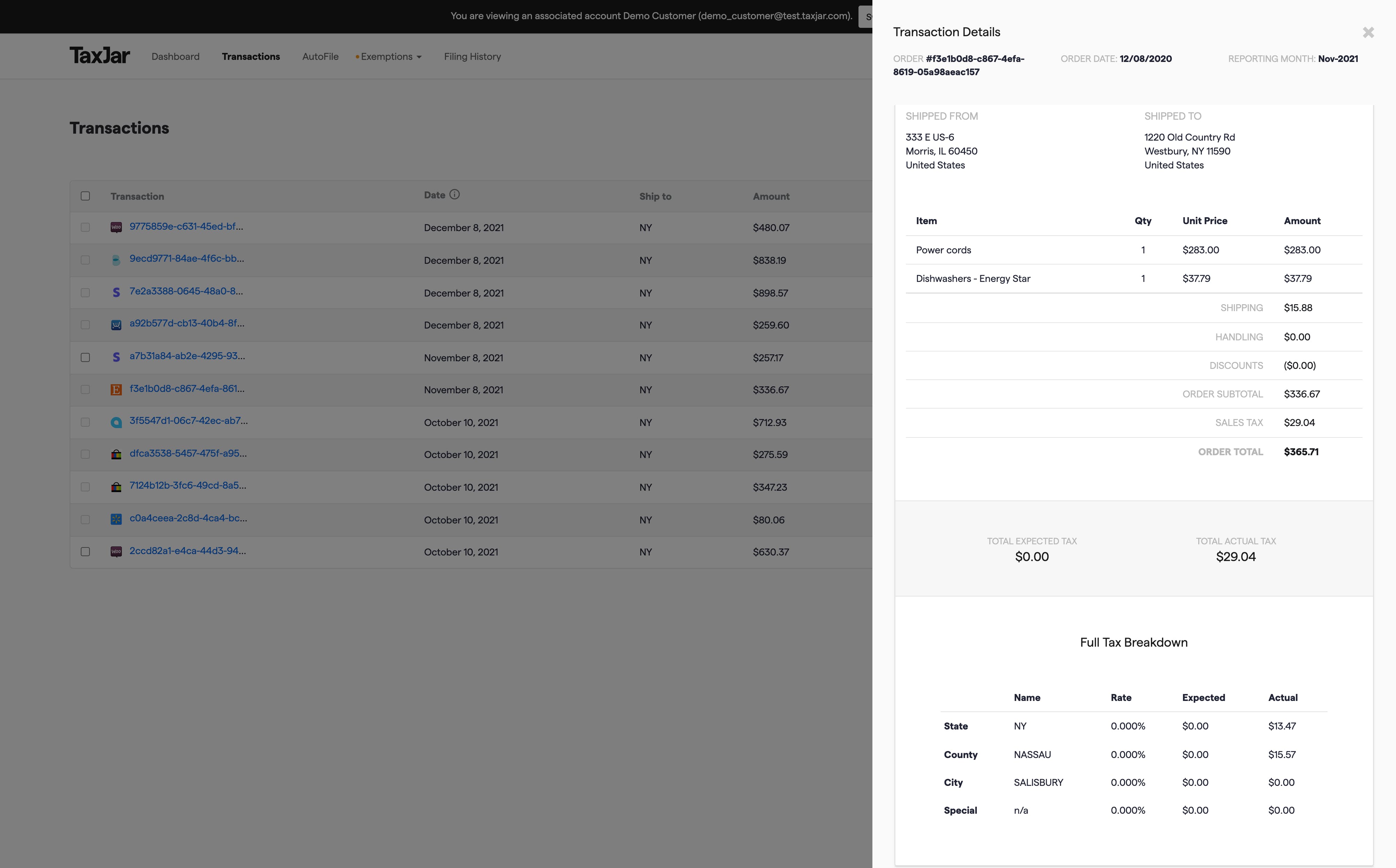The width and height of the screenshot is (1396, 868).
Task: Click the Stripe icon for a7b31a84 transaction
Action: [116, 357]
